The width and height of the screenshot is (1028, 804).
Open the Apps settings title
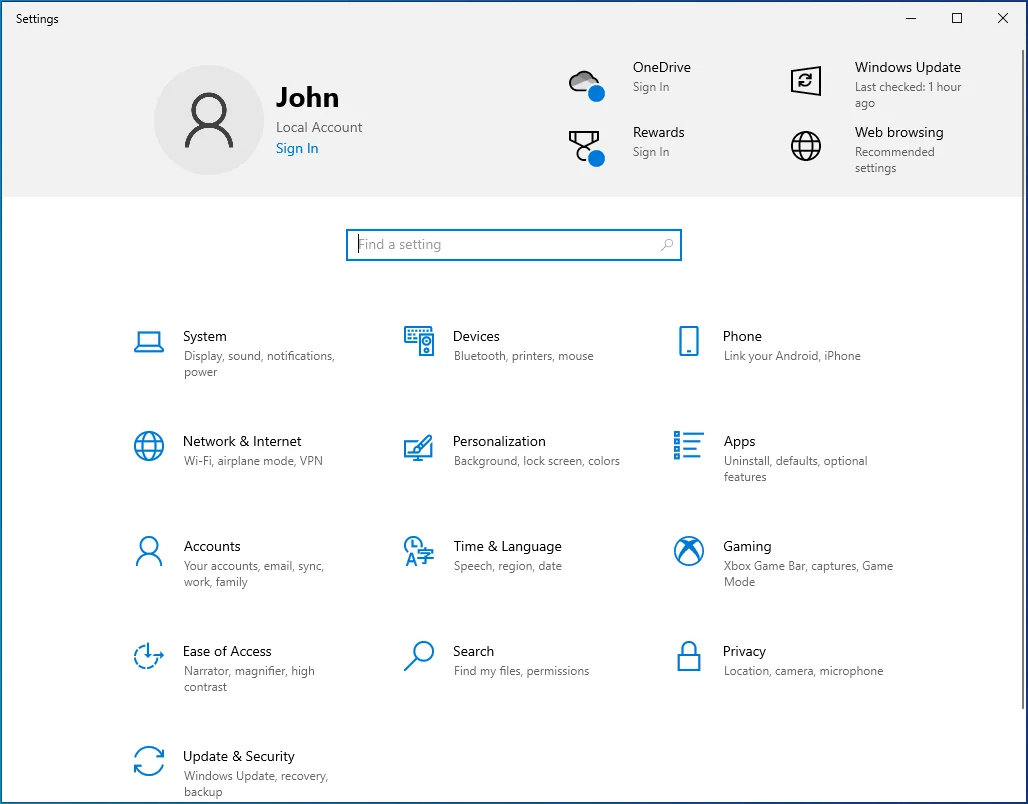tap(740, 441)
